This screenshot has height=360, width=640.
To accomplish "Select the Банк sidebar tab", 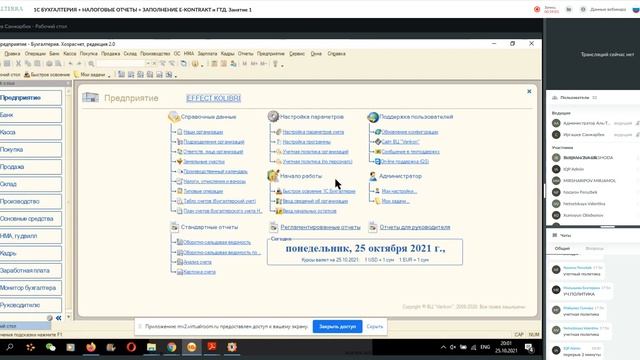I will (x=31, y=115).
